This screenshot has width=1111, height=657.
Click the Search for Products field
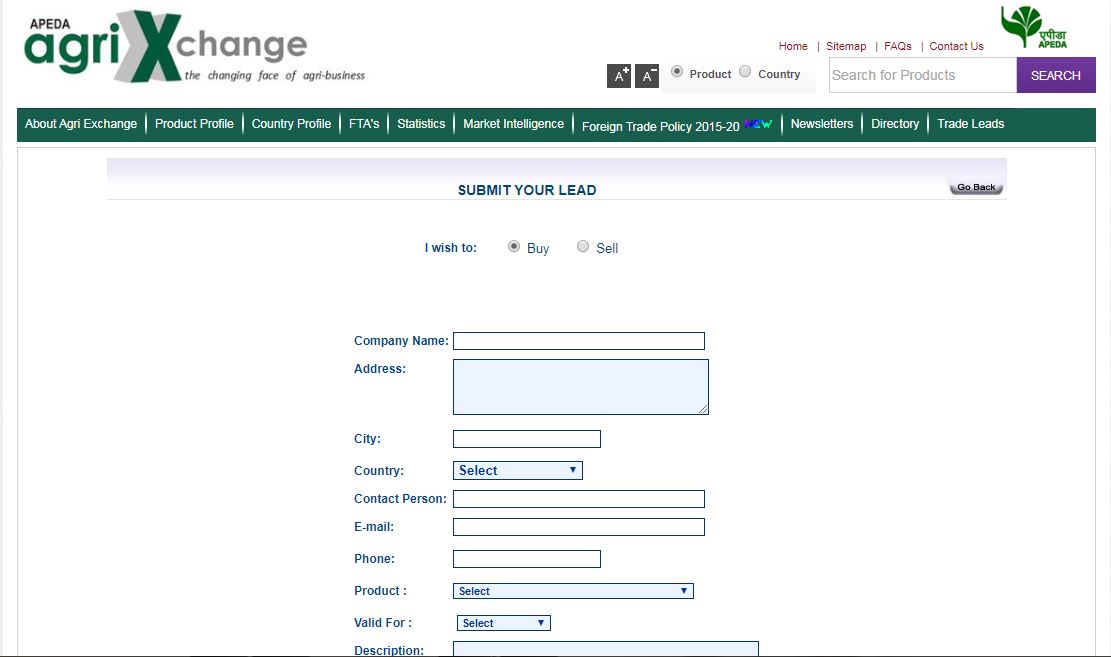tap(921, 74)
